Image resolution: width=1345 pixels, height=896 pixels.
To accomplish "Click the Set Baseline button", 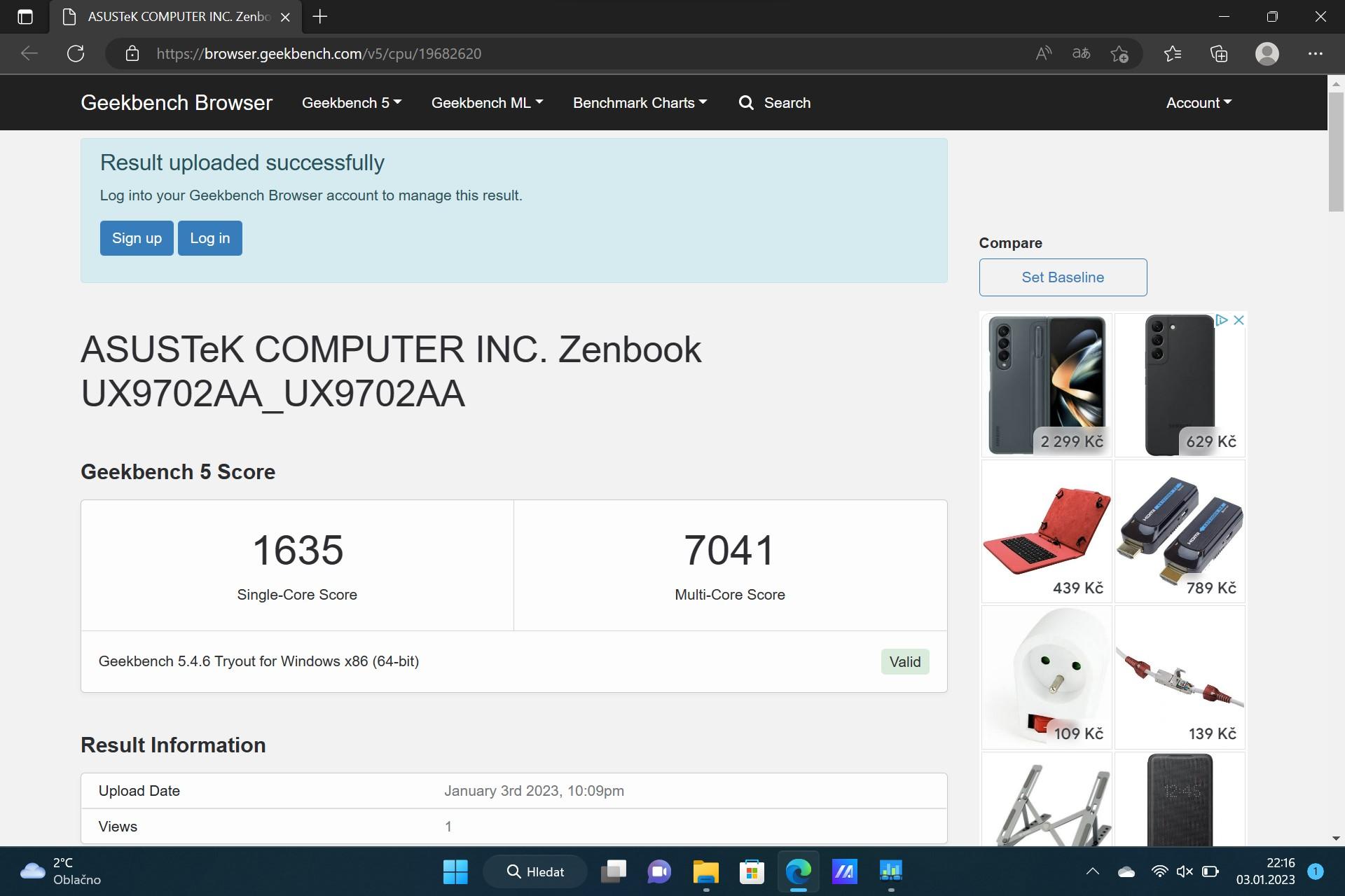I will (1063, 277).
